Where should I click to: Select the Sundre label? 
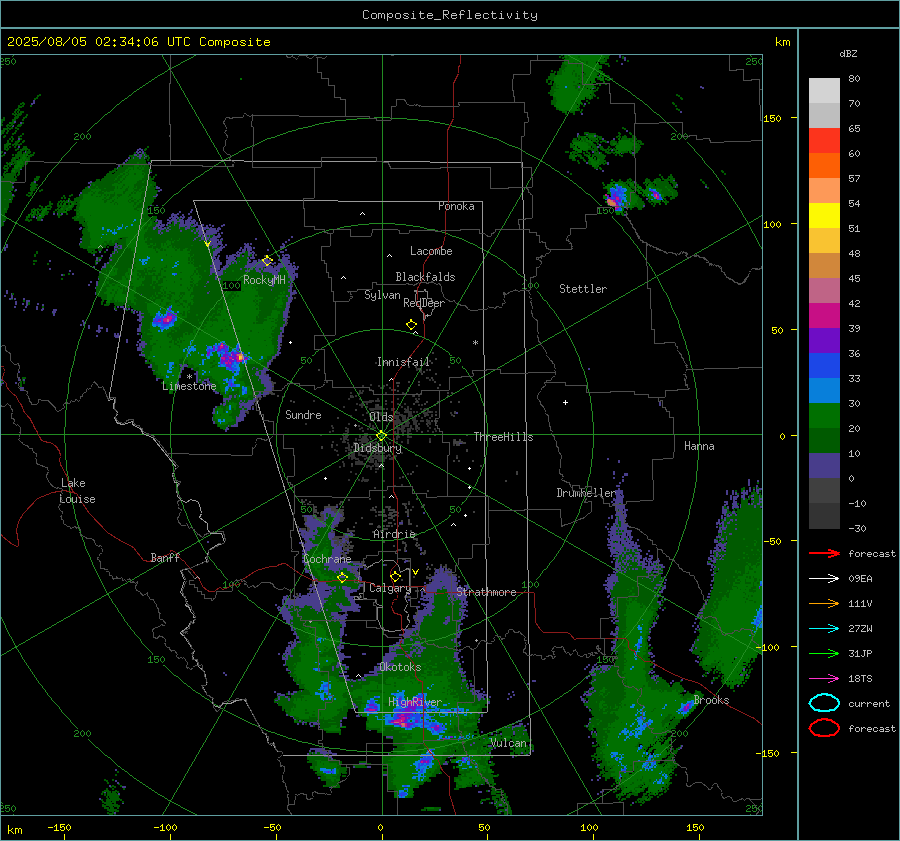303,415
